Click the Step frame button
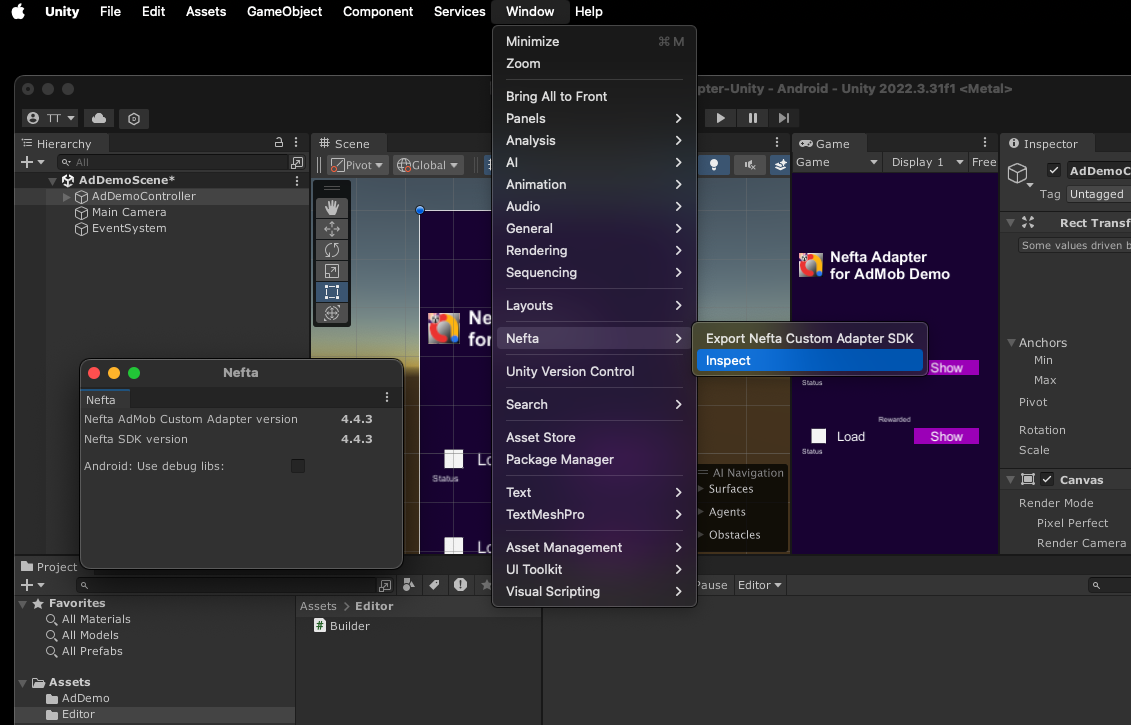 [784, 118]
